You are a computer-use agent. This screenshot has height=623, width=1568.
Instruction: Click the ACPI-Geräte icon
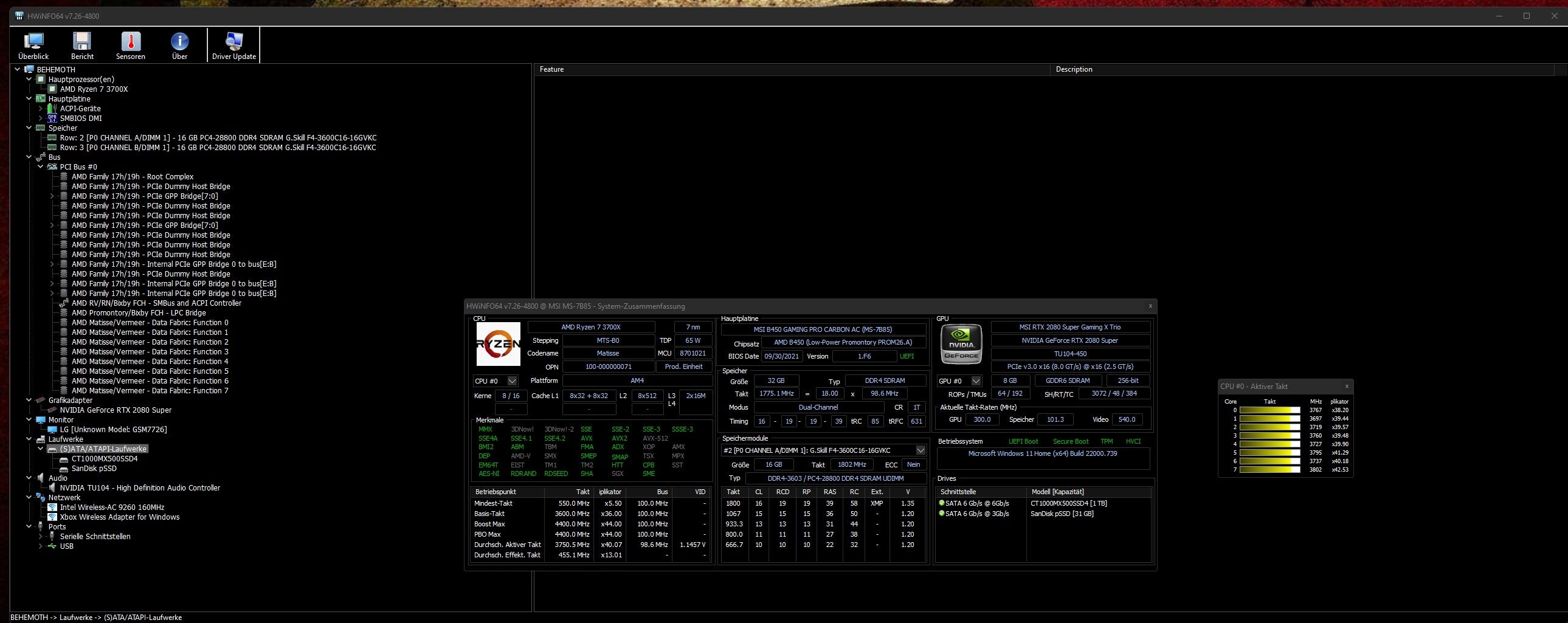[52, 108]
